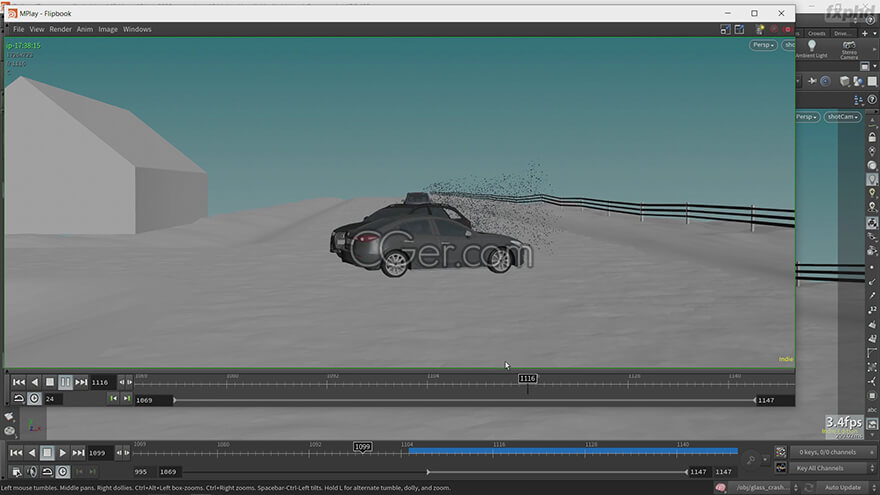Toggle abc display option in viewport sidebar

tap(872, 410)
